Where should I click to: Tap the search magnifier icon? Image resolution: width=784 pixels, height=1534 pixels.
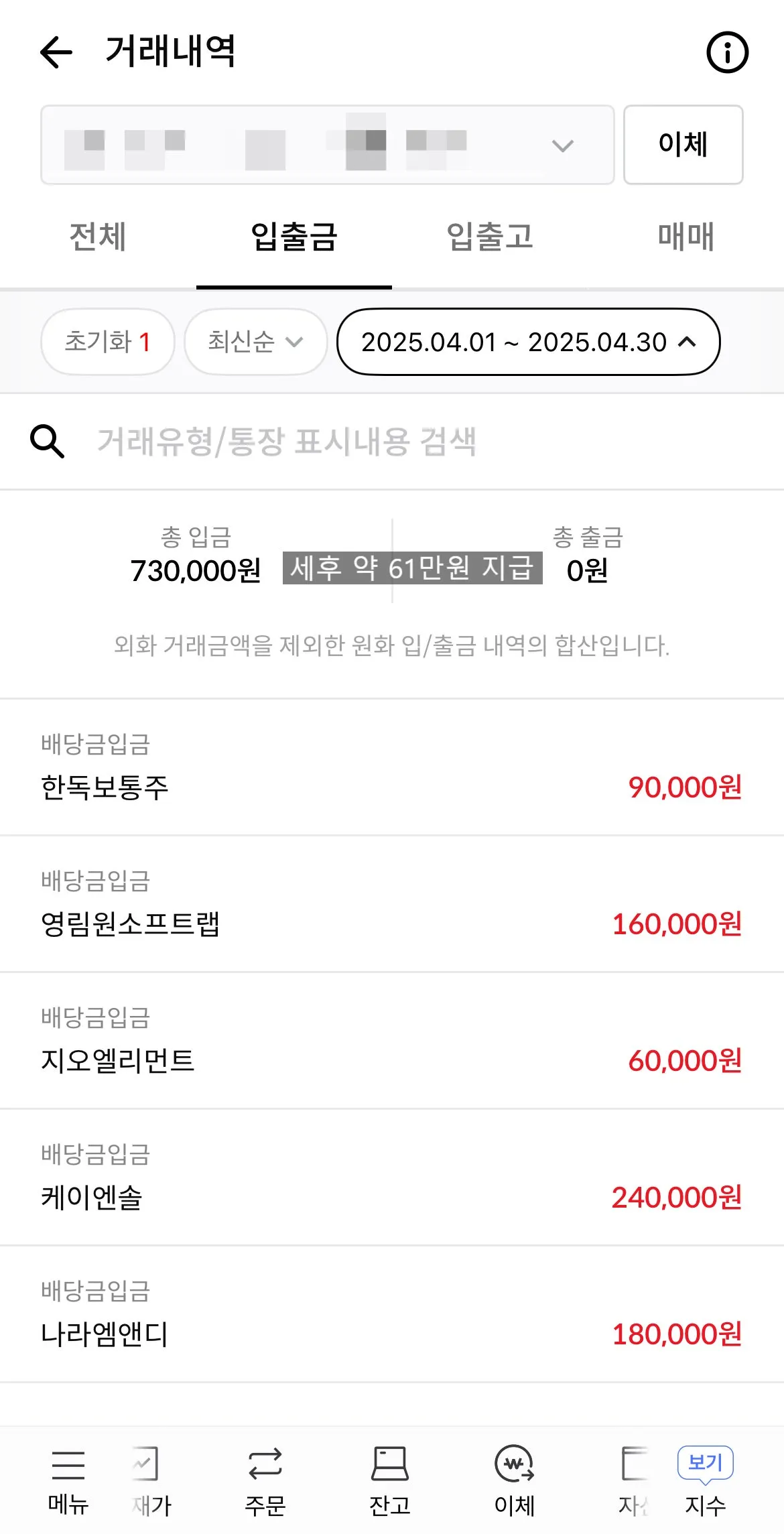point(48,441)
